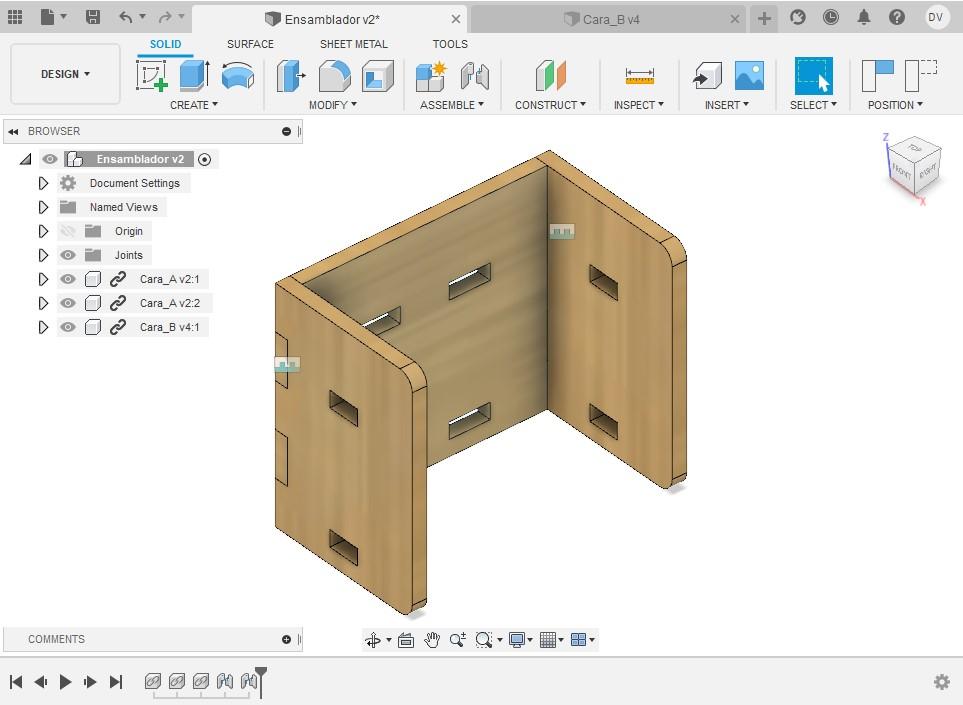
Task: Expand the Cara_B v4:1 component
Action: coord(43,327)
